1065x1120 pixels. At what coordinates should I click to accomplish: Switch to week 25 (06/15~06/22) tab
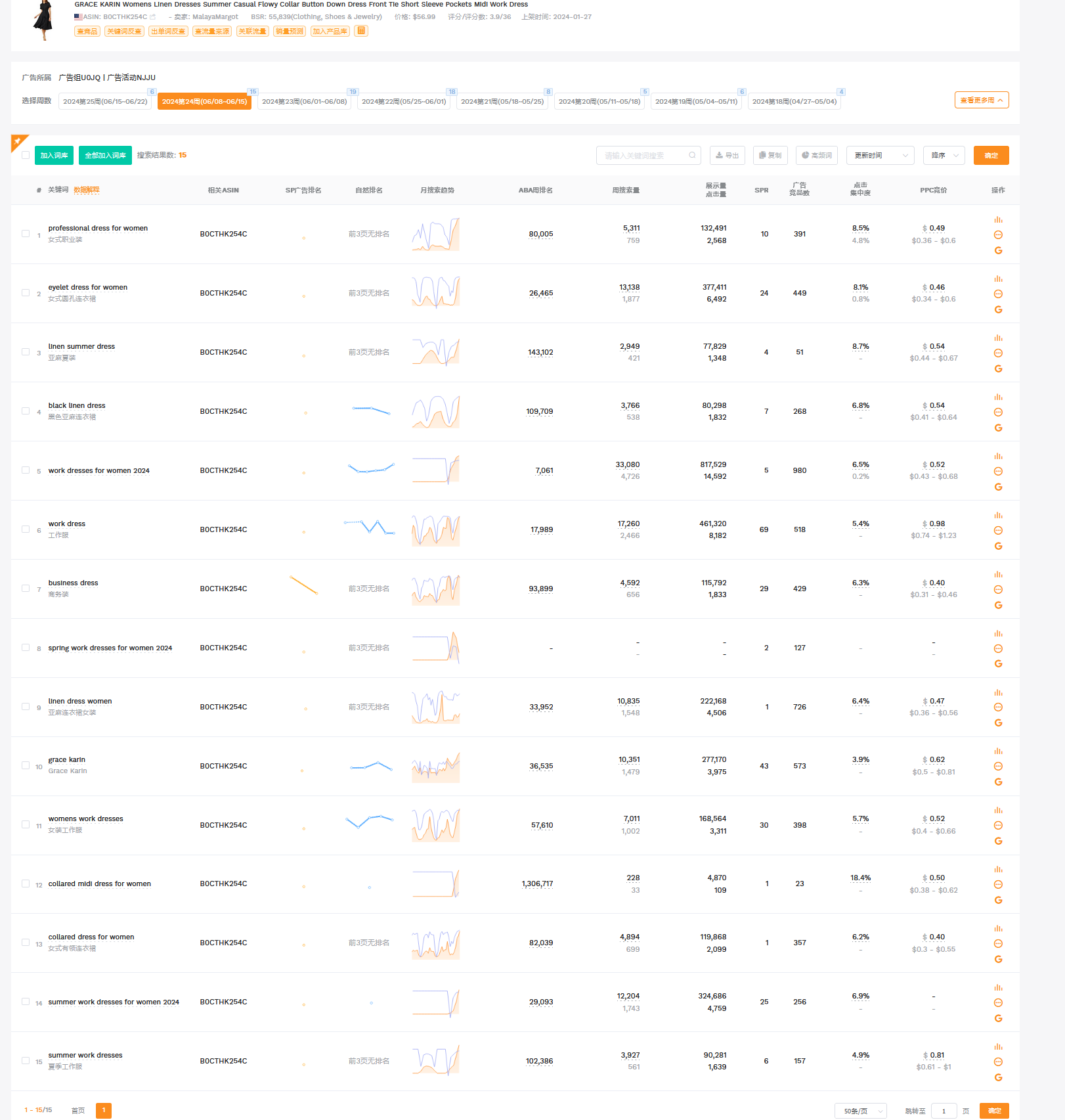pyautogui.click(x=105, y=102)
